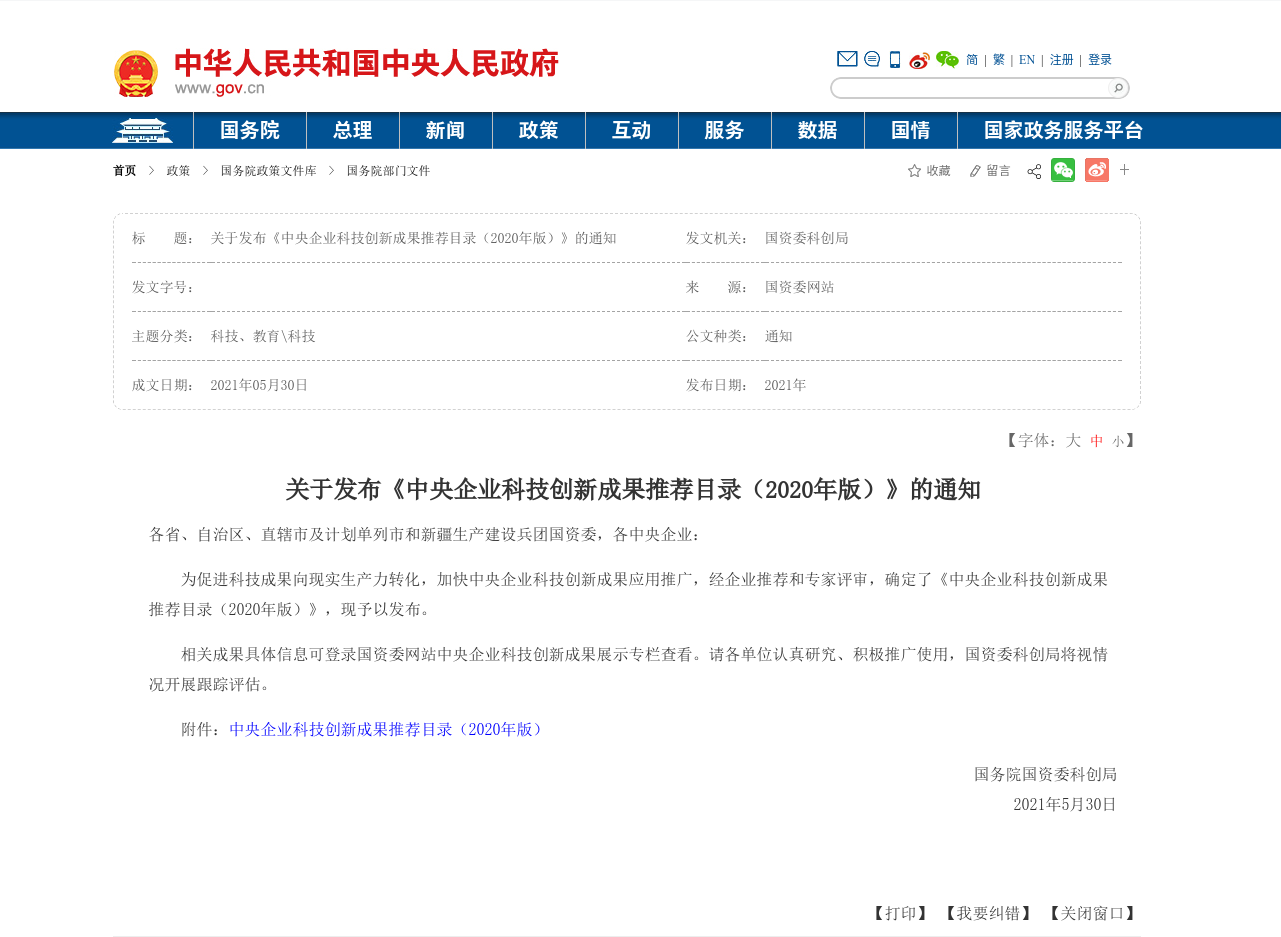
Task: Switch page to traditional Chinese 繁
Action: 998,59
